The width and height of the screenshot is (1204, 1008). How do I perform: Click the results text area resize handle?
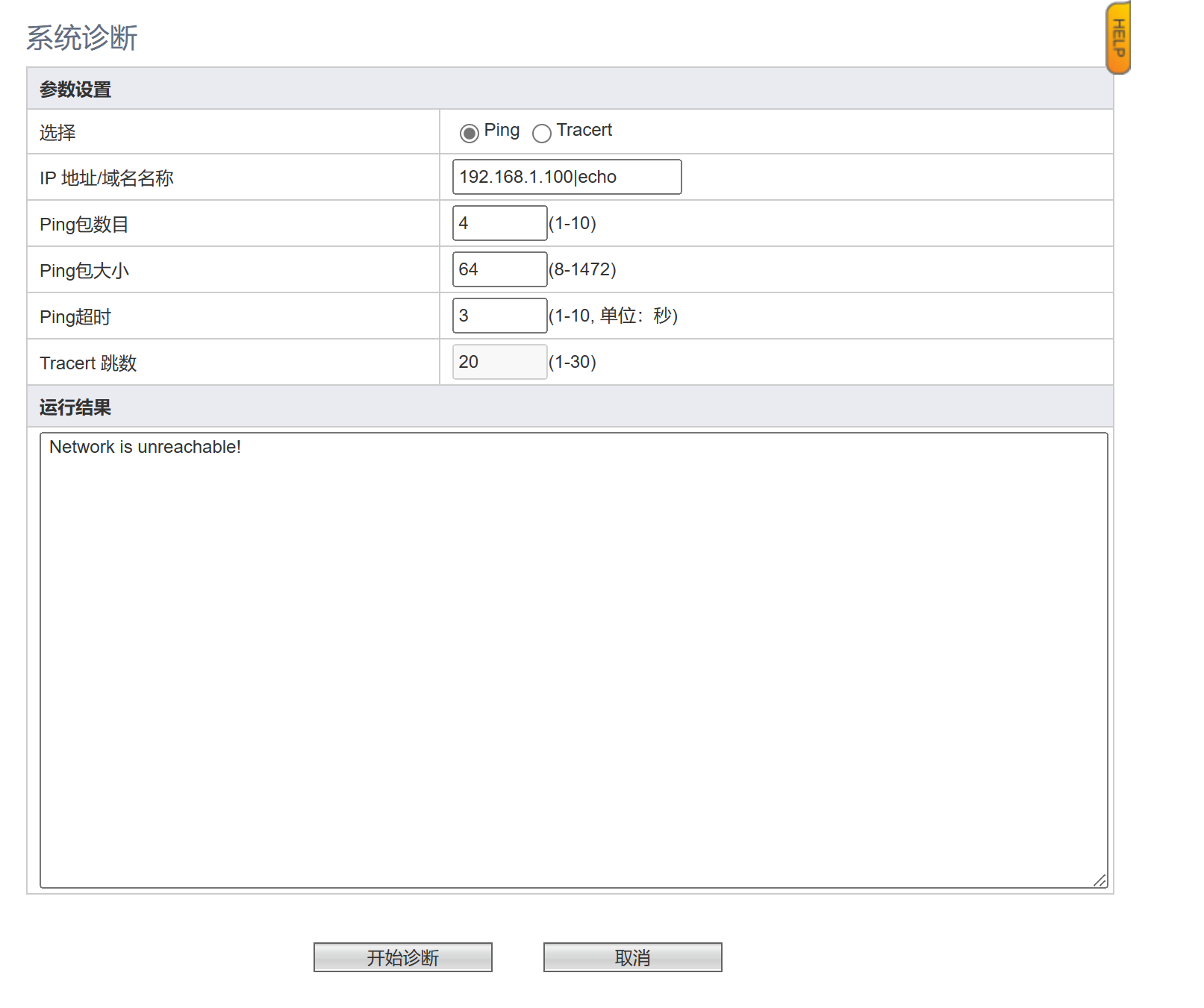1099,880
